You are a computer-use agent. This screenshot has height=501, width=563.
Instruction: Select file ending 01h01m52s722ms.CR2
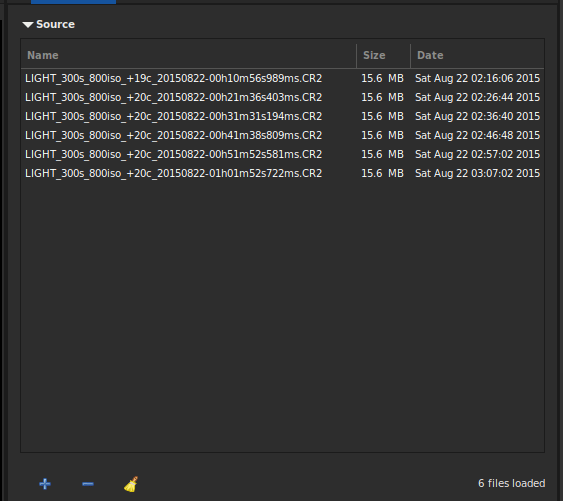tap(173, 173)
